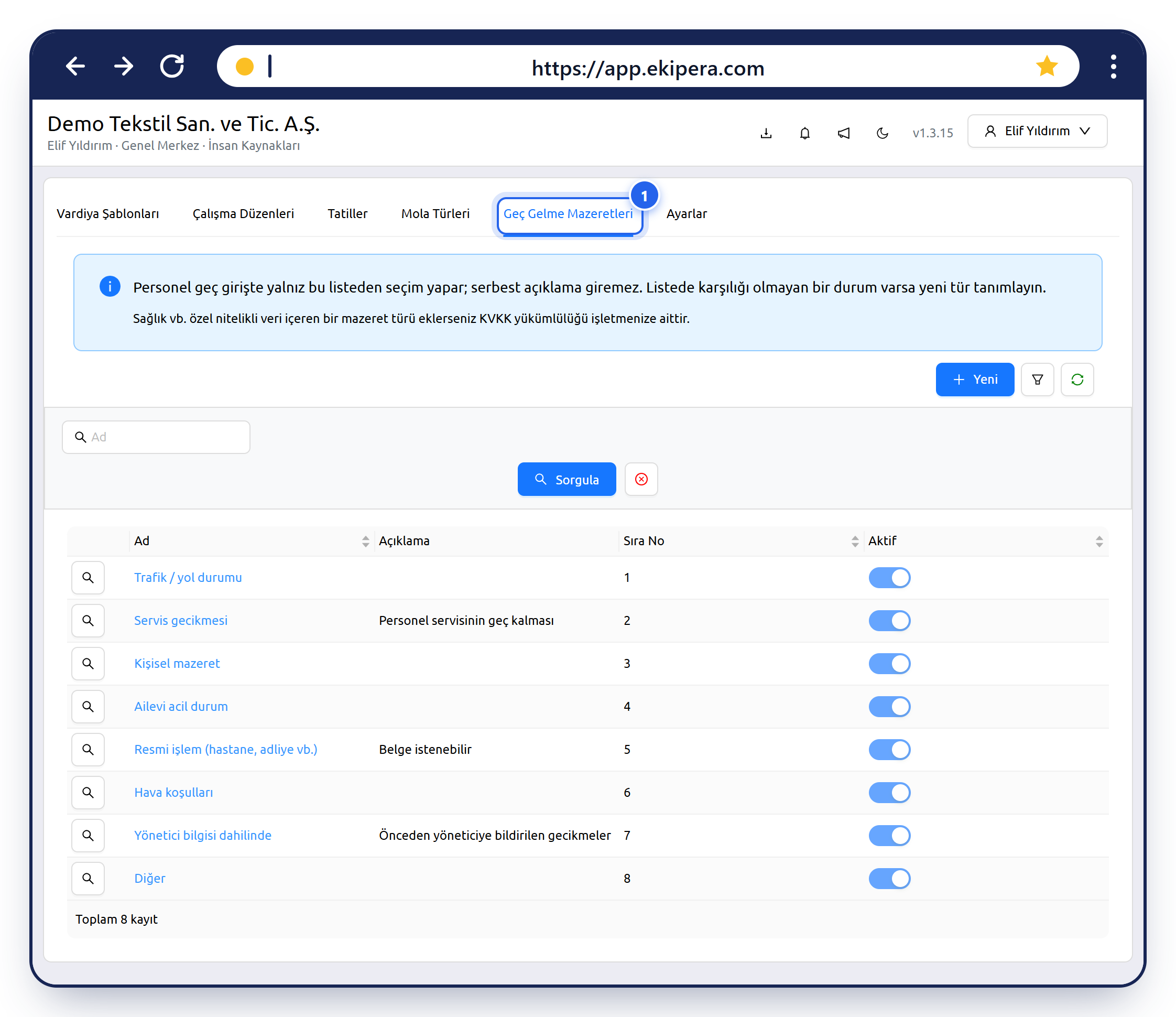Switch to dark mode with the moon icon

882,133
